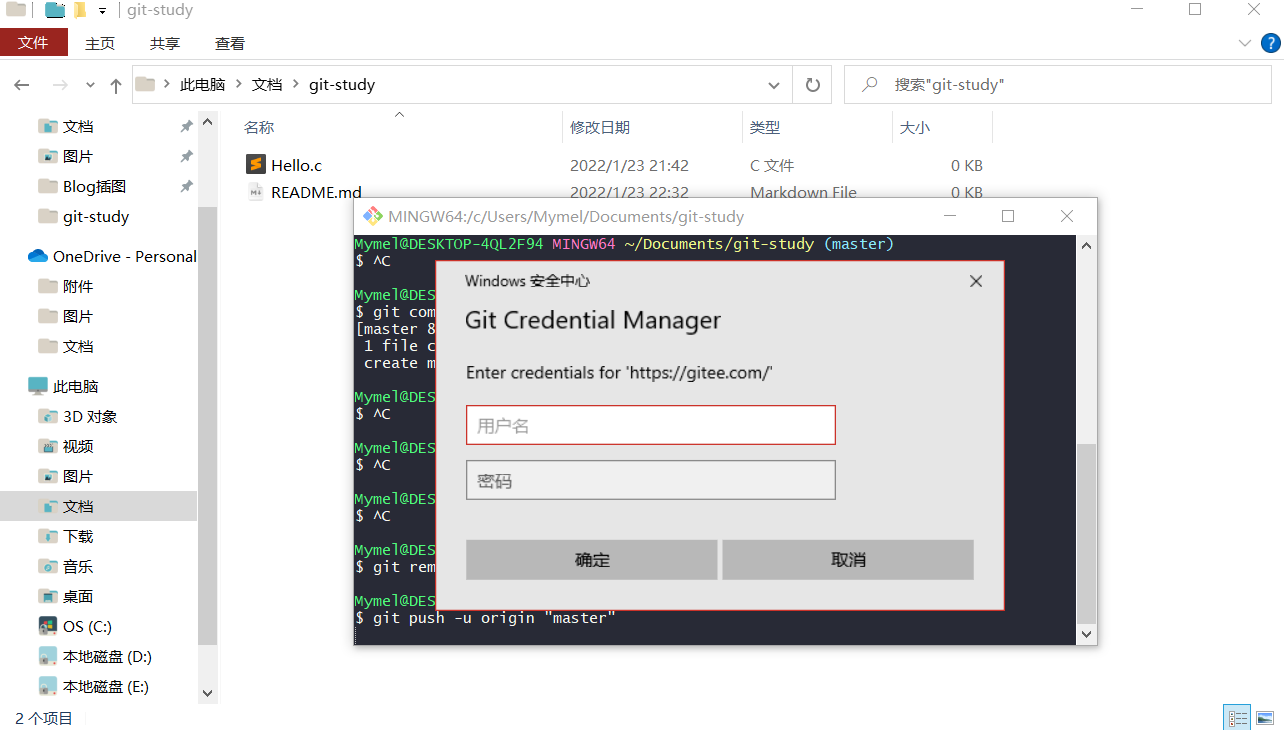Open the 主页 ribbon tab
Screen dimensions: 1284x730
tap(100, 43)
